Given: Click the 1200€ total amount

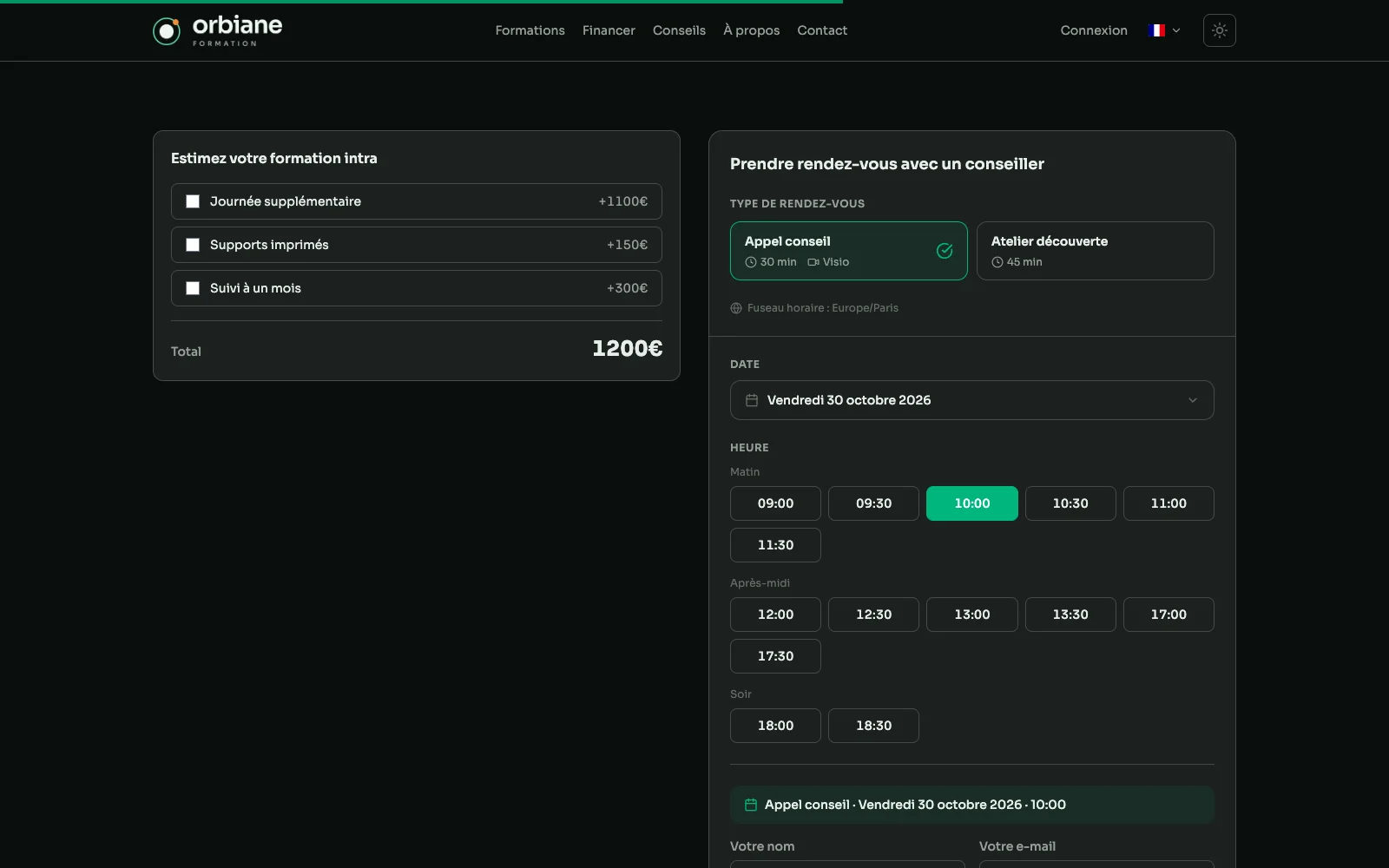Looking at the screenshot, I should click(627, 349).
